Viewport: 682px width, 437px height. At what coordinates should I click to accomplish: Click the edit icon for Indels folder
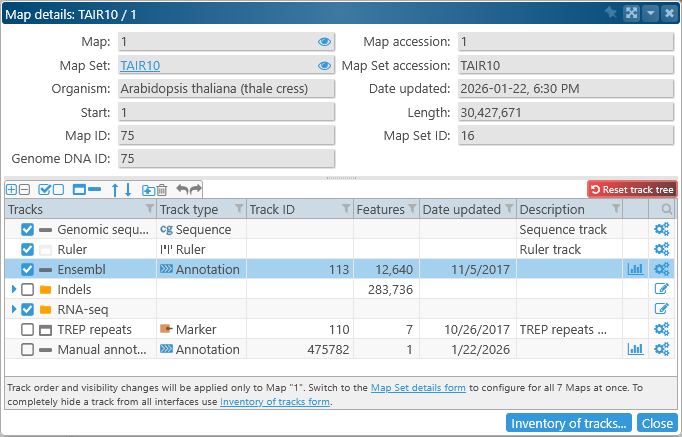coord(661,289)
